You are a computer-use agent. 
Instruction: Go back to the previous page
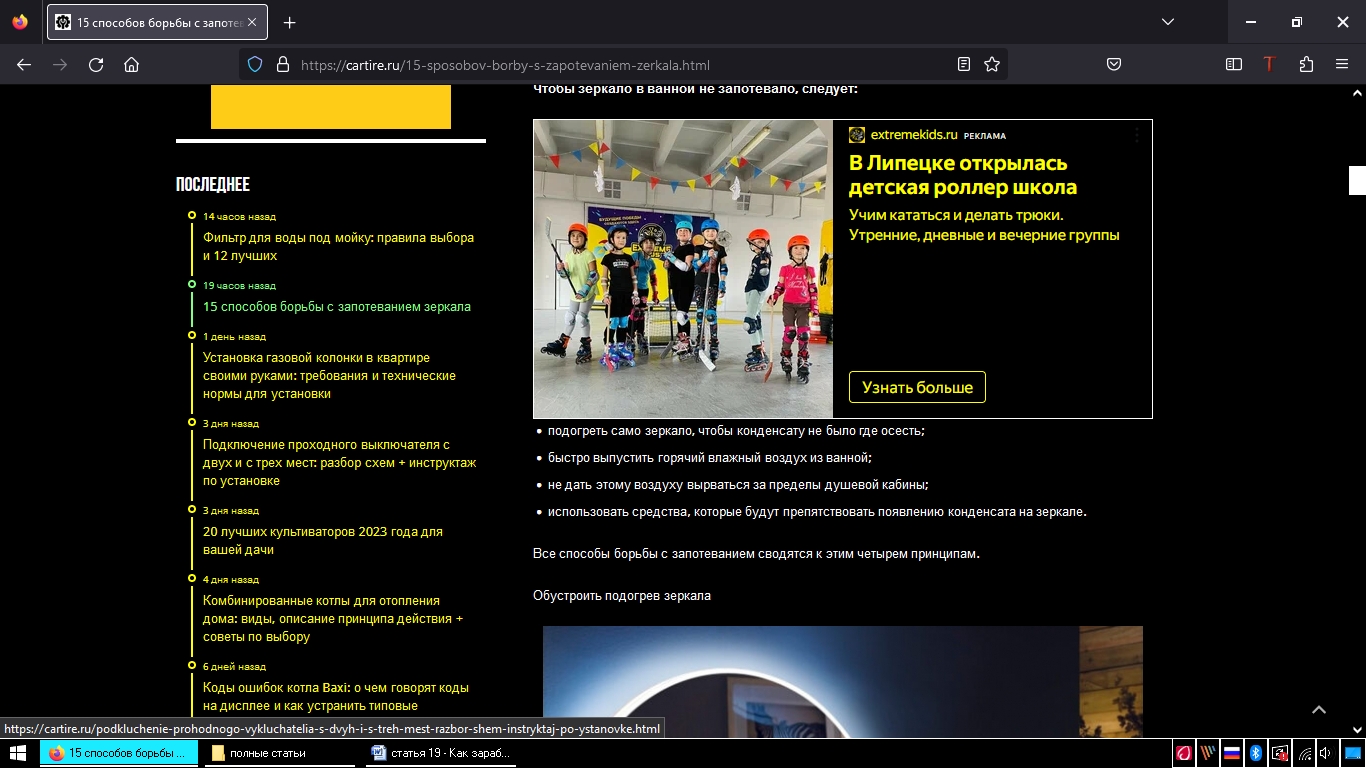(24, 64)
